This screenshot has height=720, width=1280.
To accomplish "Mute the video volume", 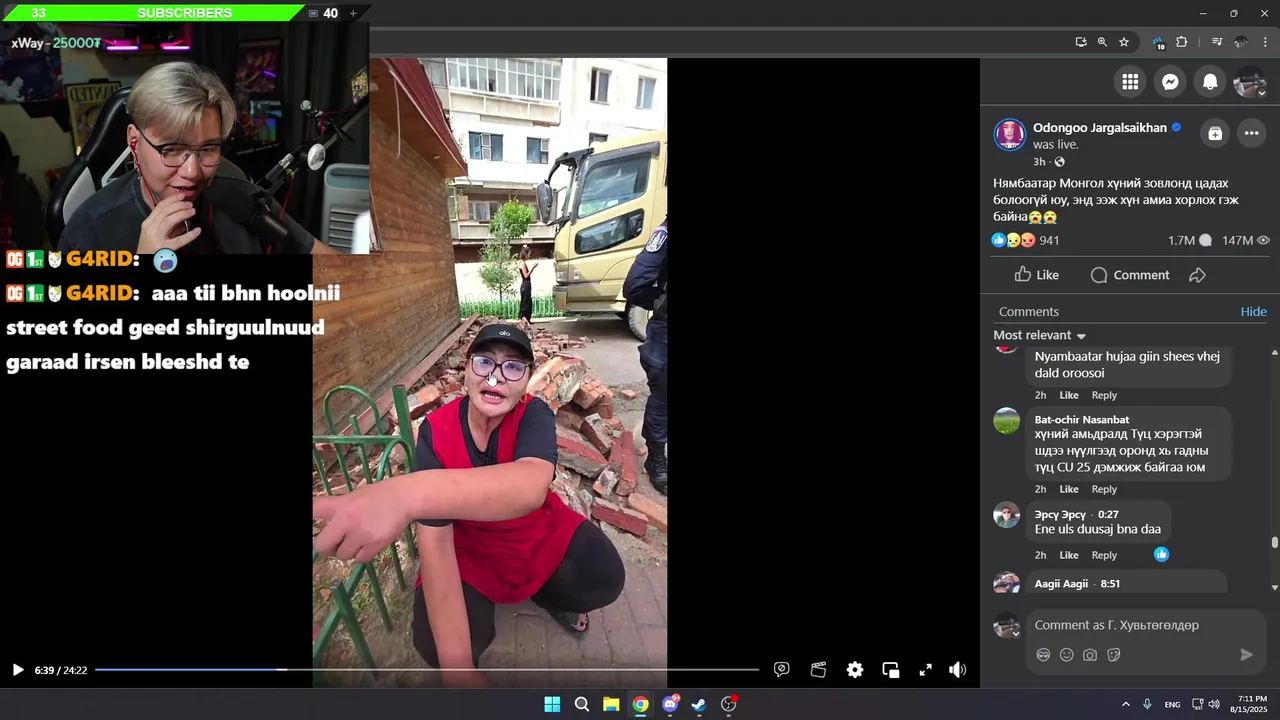I will coord(958,670).
